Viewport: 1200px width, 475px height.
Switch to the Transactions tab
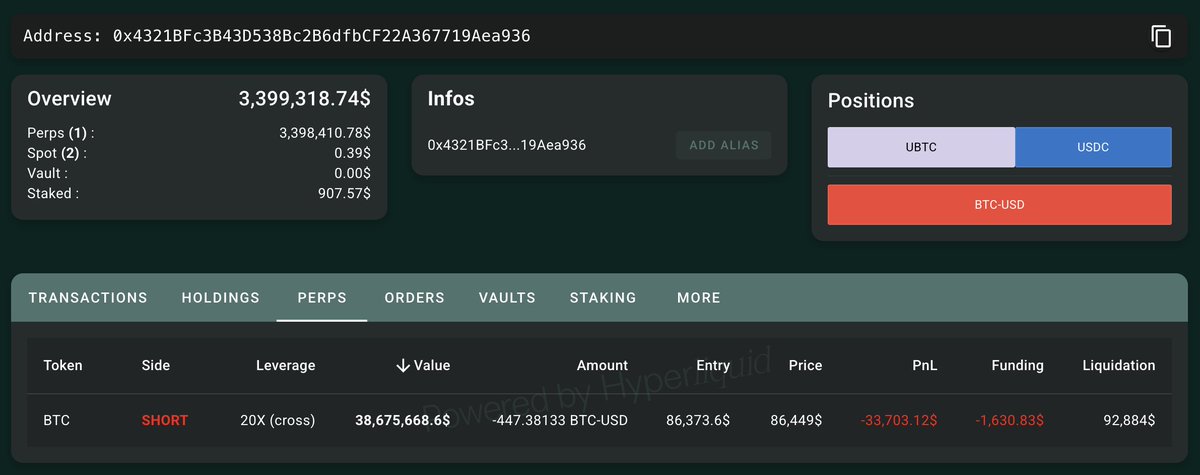coord(88,298)
